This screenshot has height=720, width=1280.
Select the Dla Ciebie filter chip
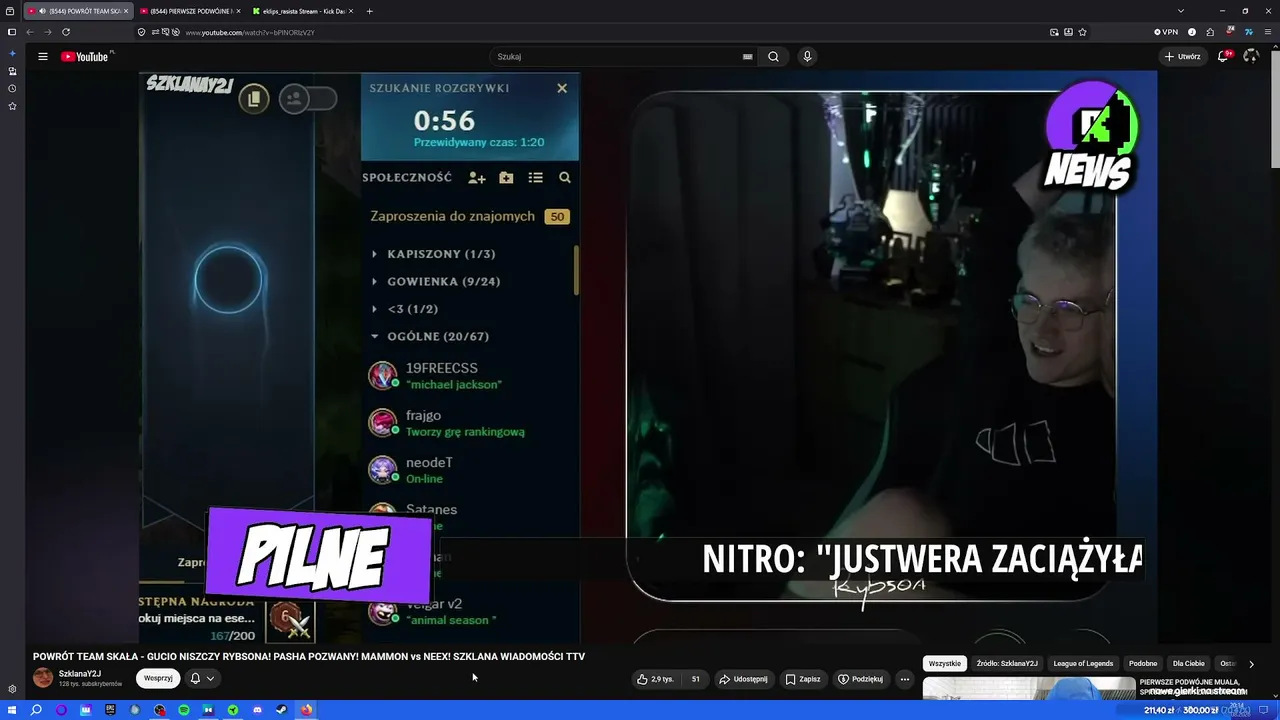(x=1189, y=664)
